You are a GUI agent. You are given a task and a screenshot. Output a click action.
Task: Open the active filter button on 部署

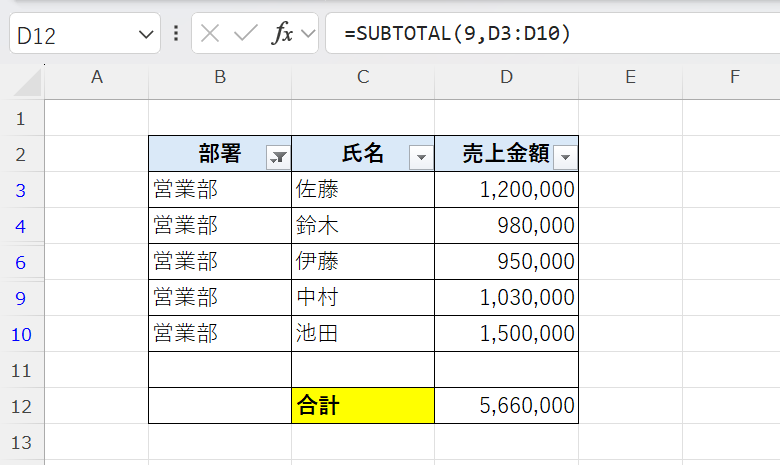pos(278,156)
